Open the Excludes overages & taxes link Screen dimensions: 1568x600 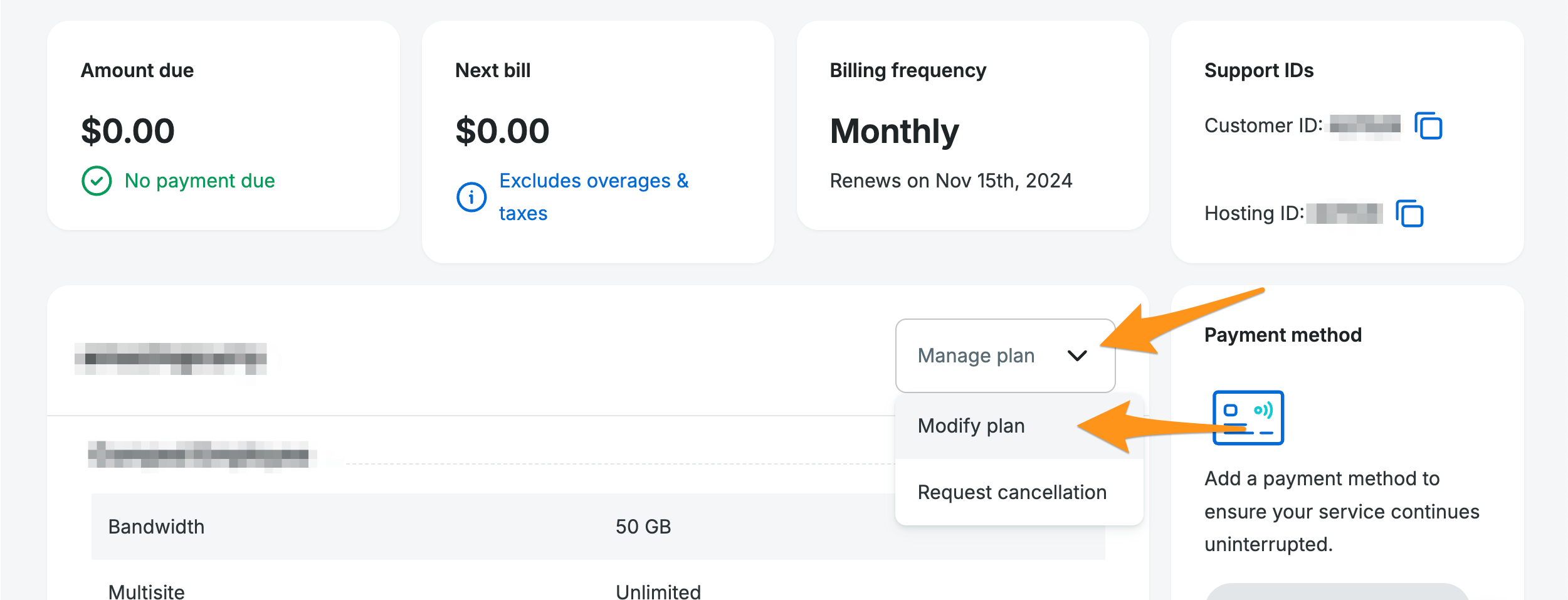tap(593, 181)
